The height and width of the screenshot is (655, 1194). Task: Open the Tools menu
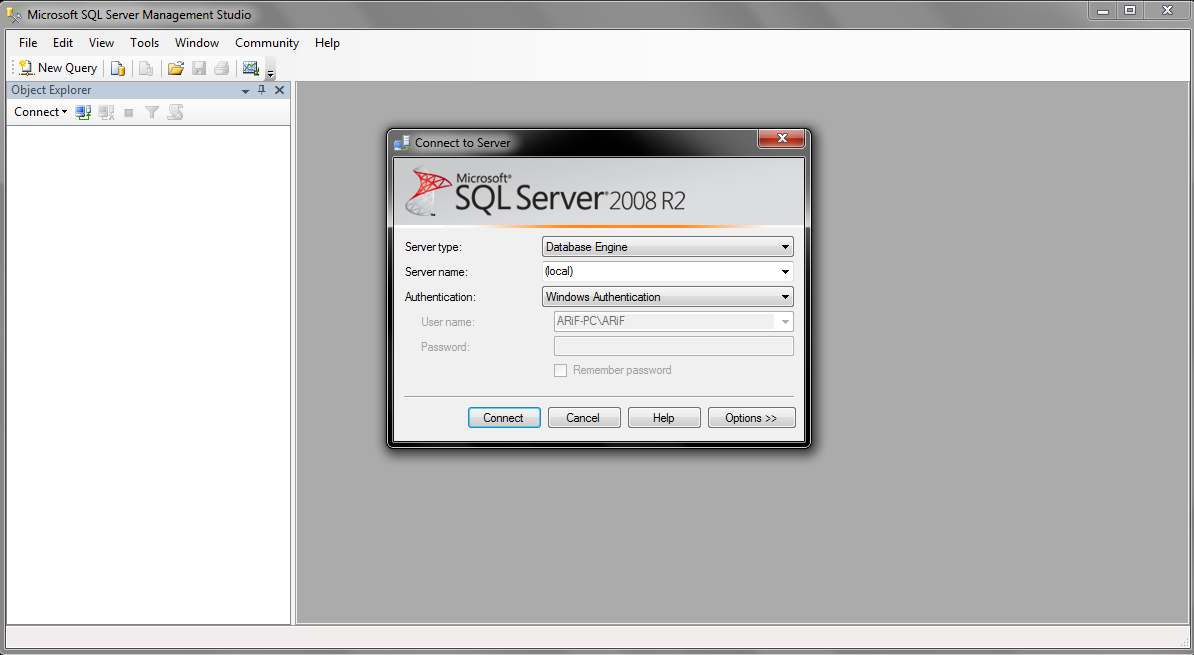click(145, 43)
